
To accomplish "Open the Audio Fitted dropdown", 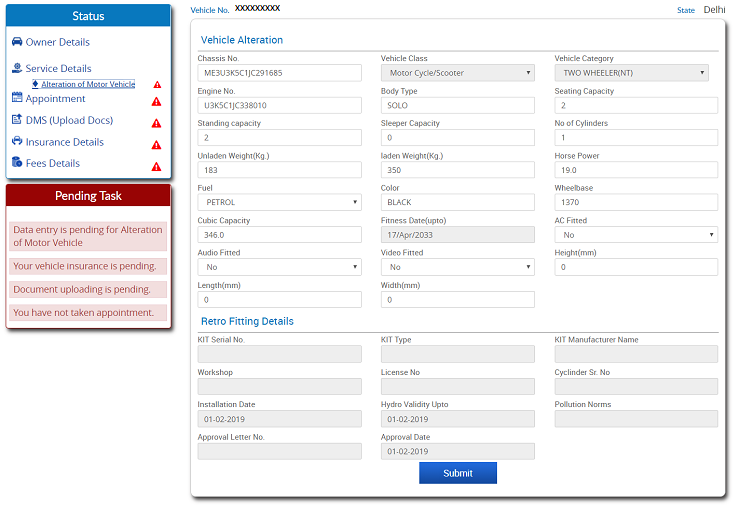I will pyautogui.click(x=279, y=267).
